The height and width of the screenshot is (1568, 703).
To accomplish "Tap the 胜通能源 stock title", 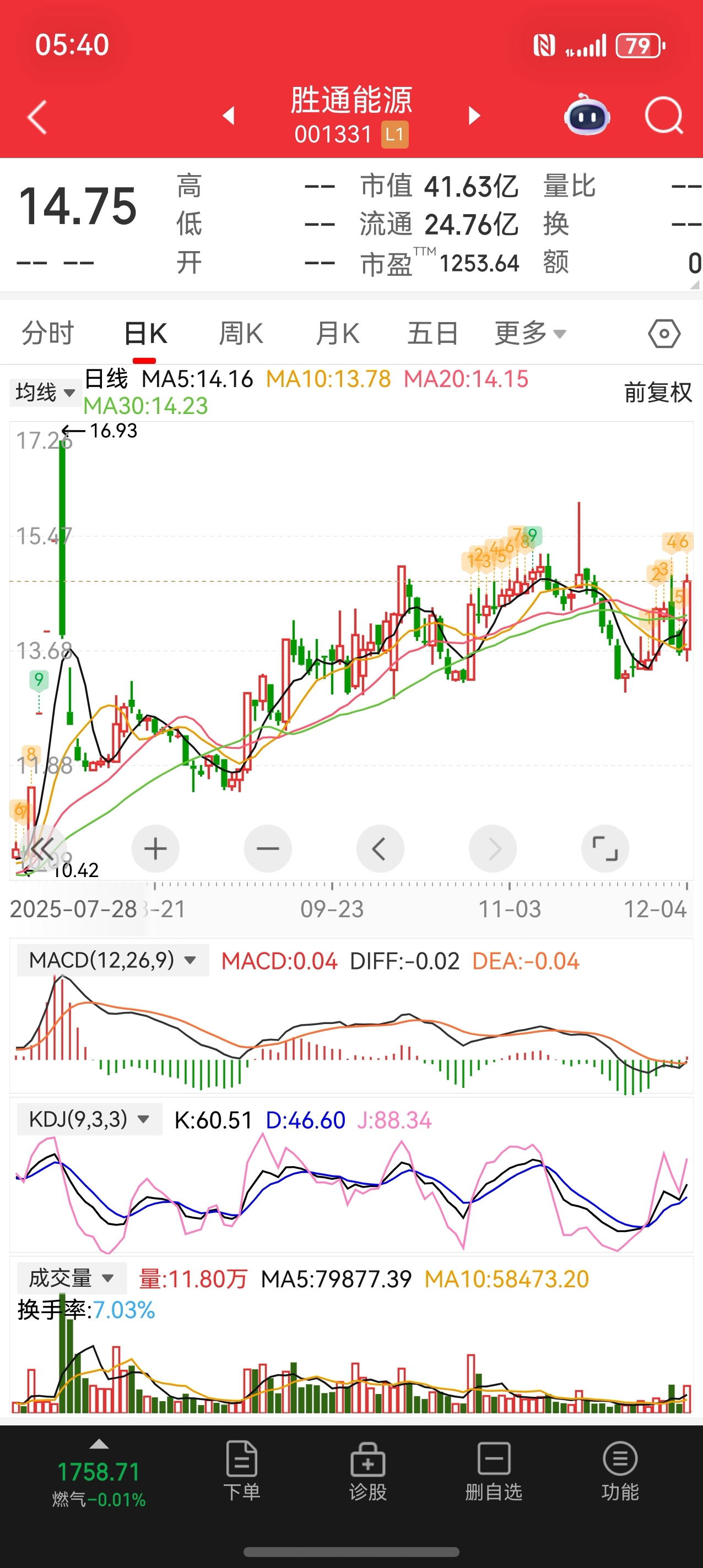I will [351, 100].
